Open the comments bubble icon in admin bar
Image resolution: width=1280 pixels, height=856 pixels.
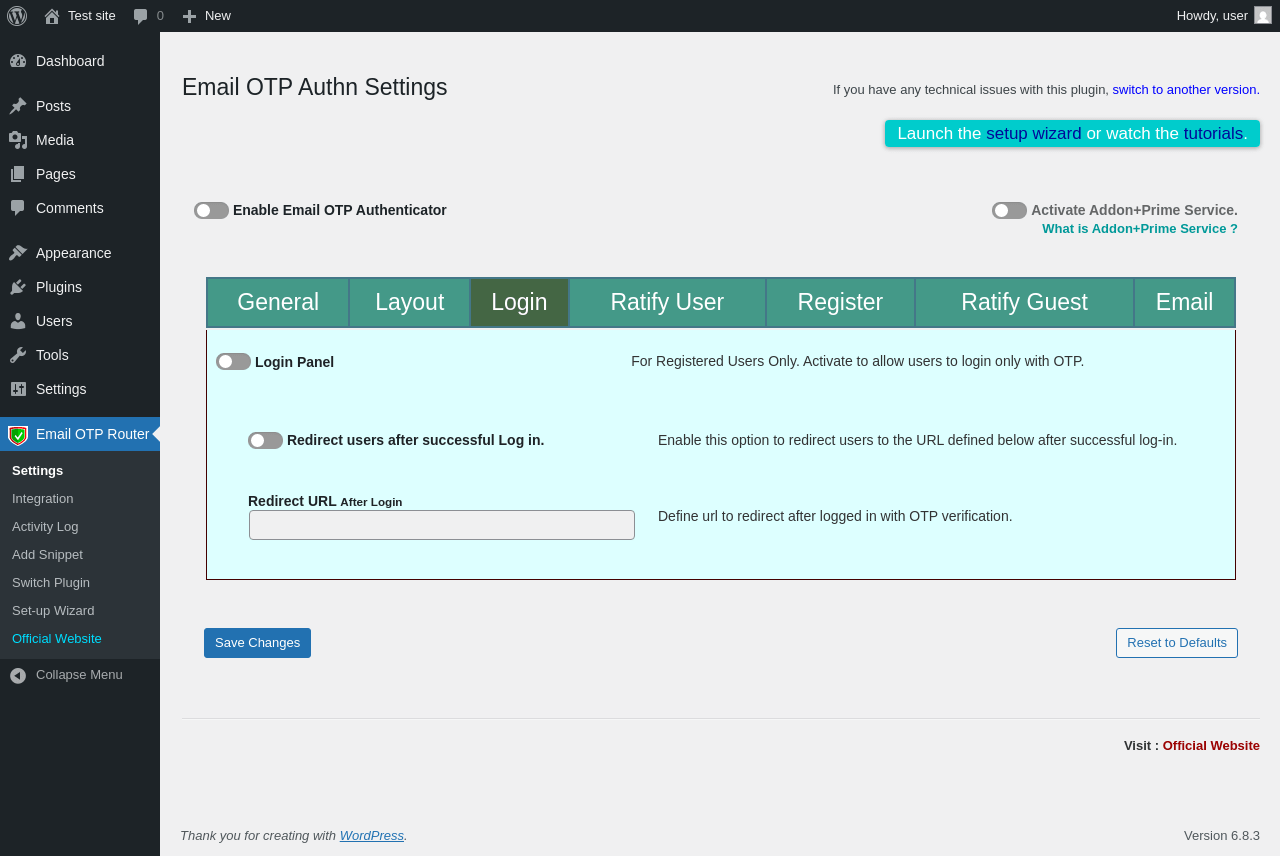(x=141, y=16)
